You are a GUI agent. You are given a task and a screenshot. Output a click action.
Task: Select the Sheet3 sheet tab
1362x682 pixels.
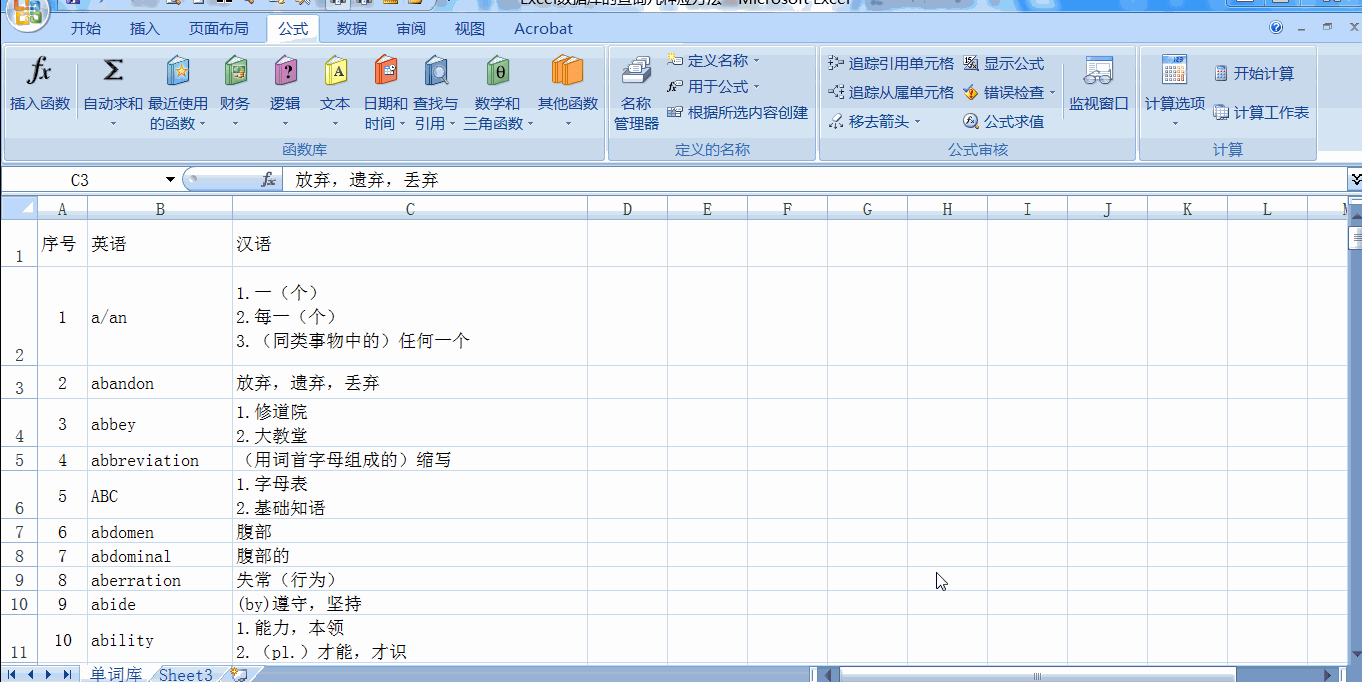(186, 675)
